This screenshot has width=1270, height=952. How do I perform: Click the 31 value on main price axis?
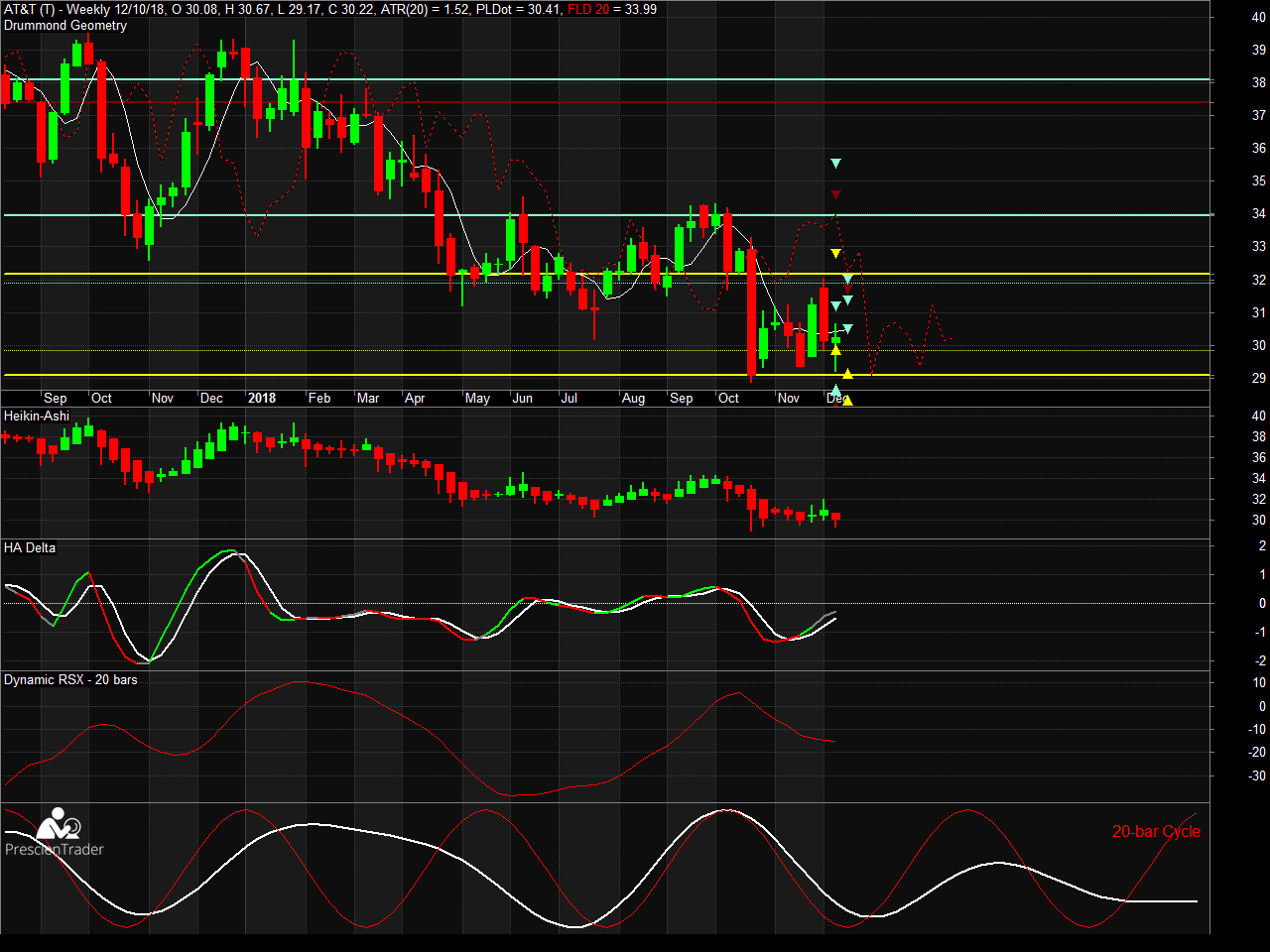(1258, 312)
